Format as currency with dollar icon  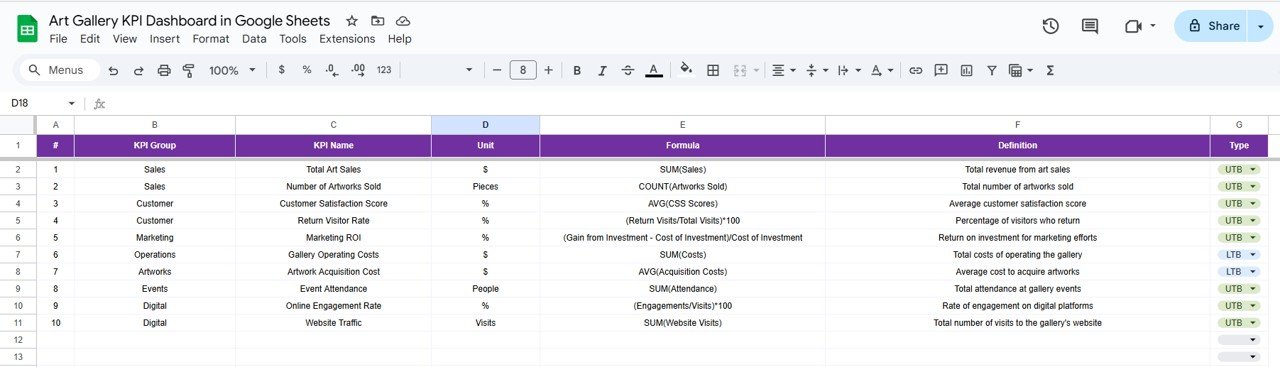click(281, 70)
